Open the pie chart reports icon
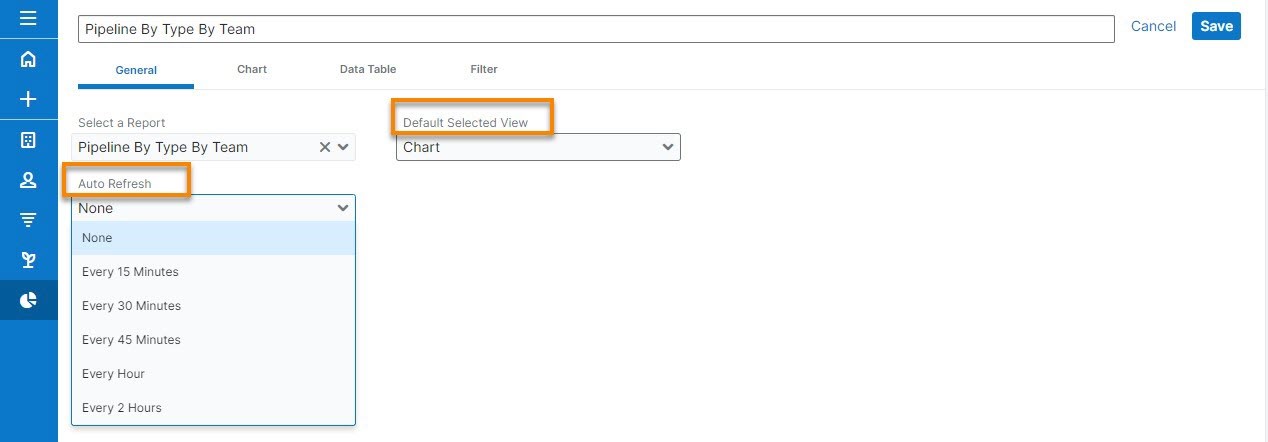The image size is (1268, 442). pyautogui.click(x=28, y=300)
